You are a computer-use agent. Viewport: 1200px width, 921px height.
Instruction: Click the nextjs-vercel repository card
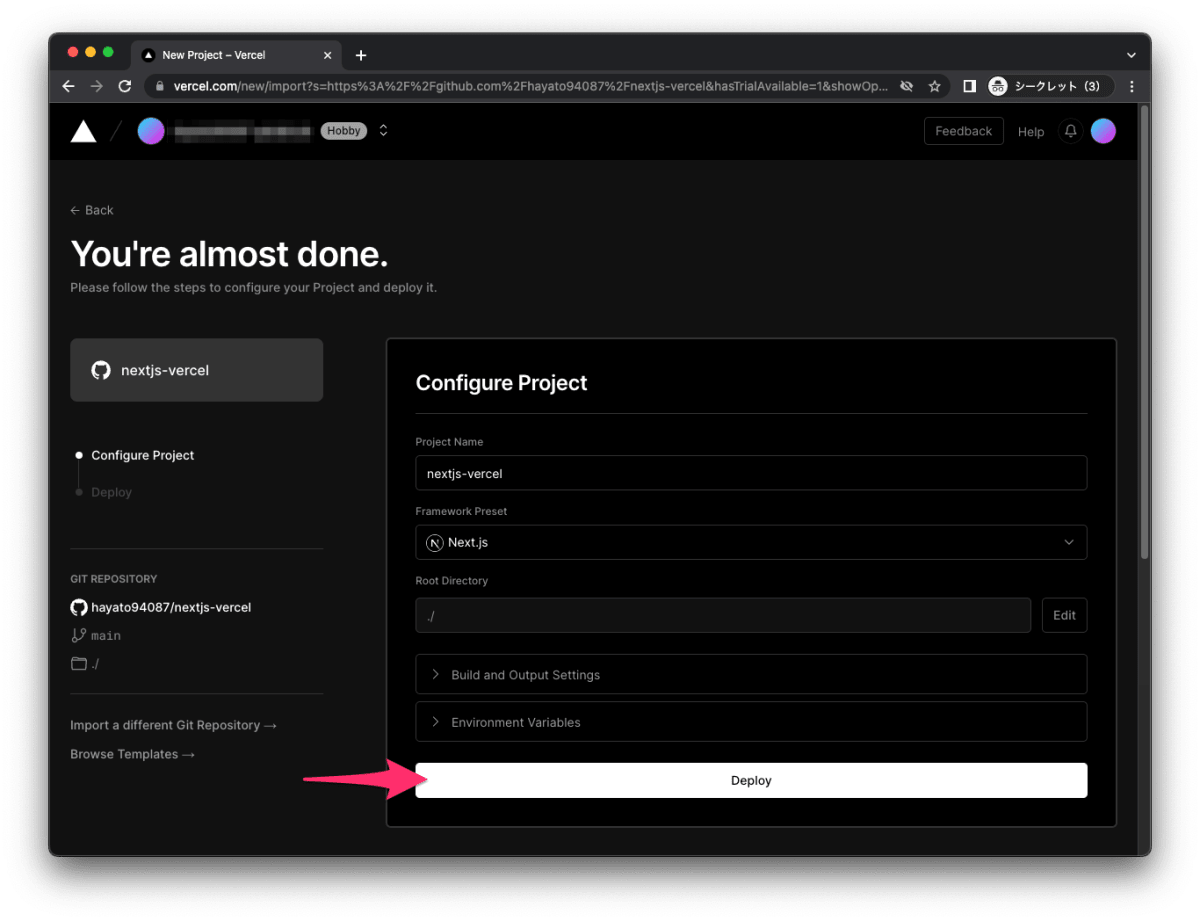point(196,370)
